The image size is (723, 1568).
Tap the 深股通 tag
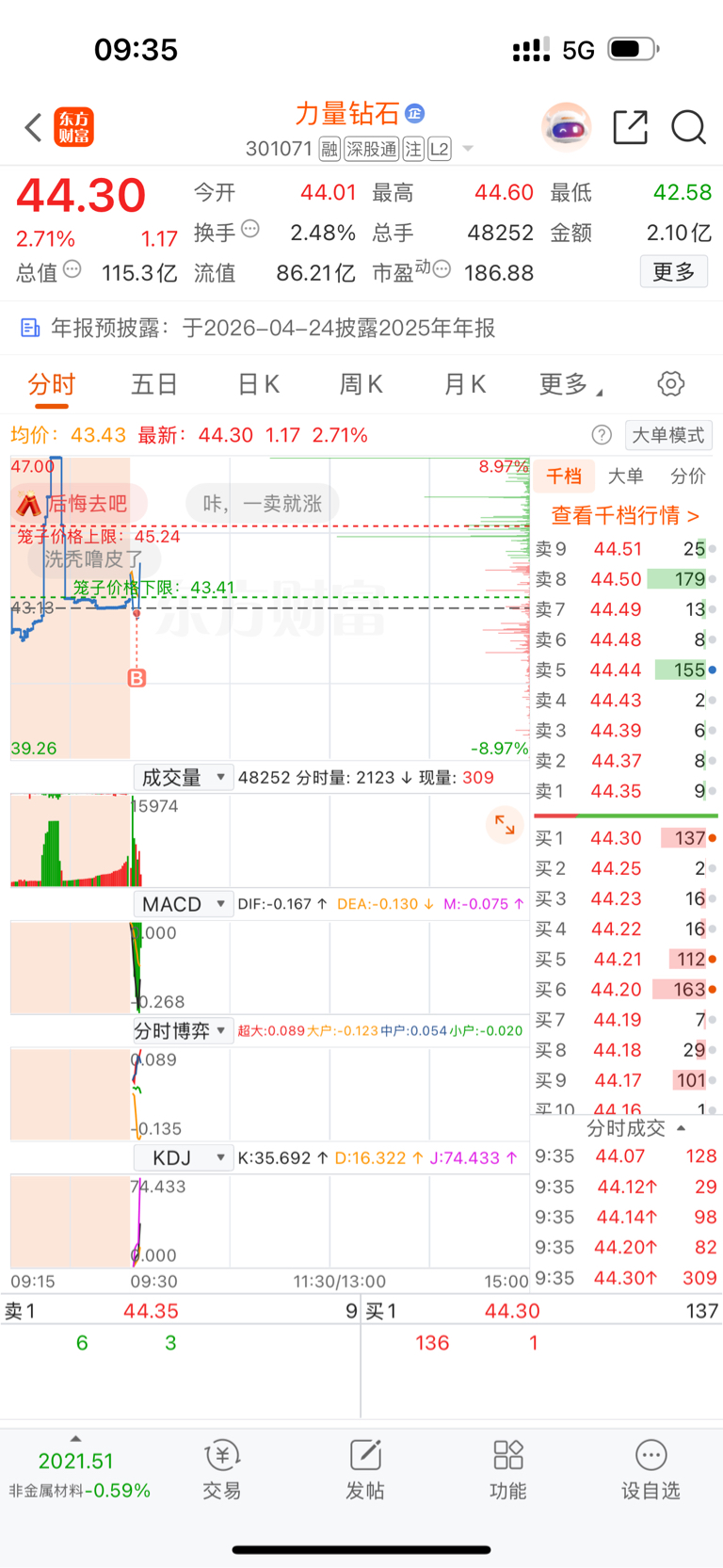point(371,149)
